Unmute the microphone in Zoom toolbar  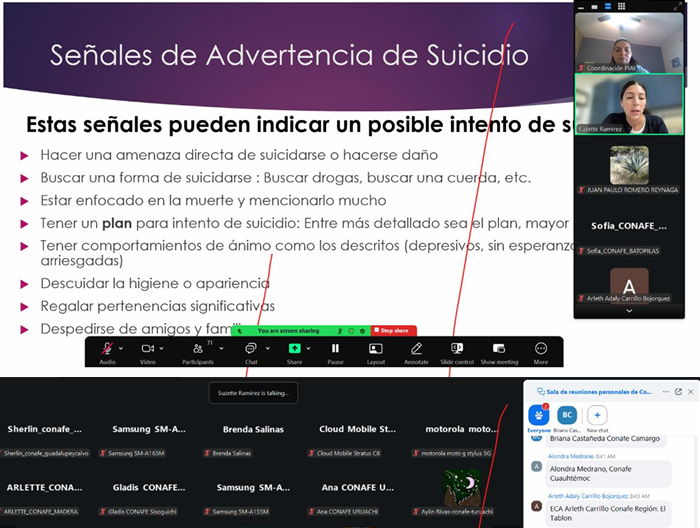click(x=107, y=348)
